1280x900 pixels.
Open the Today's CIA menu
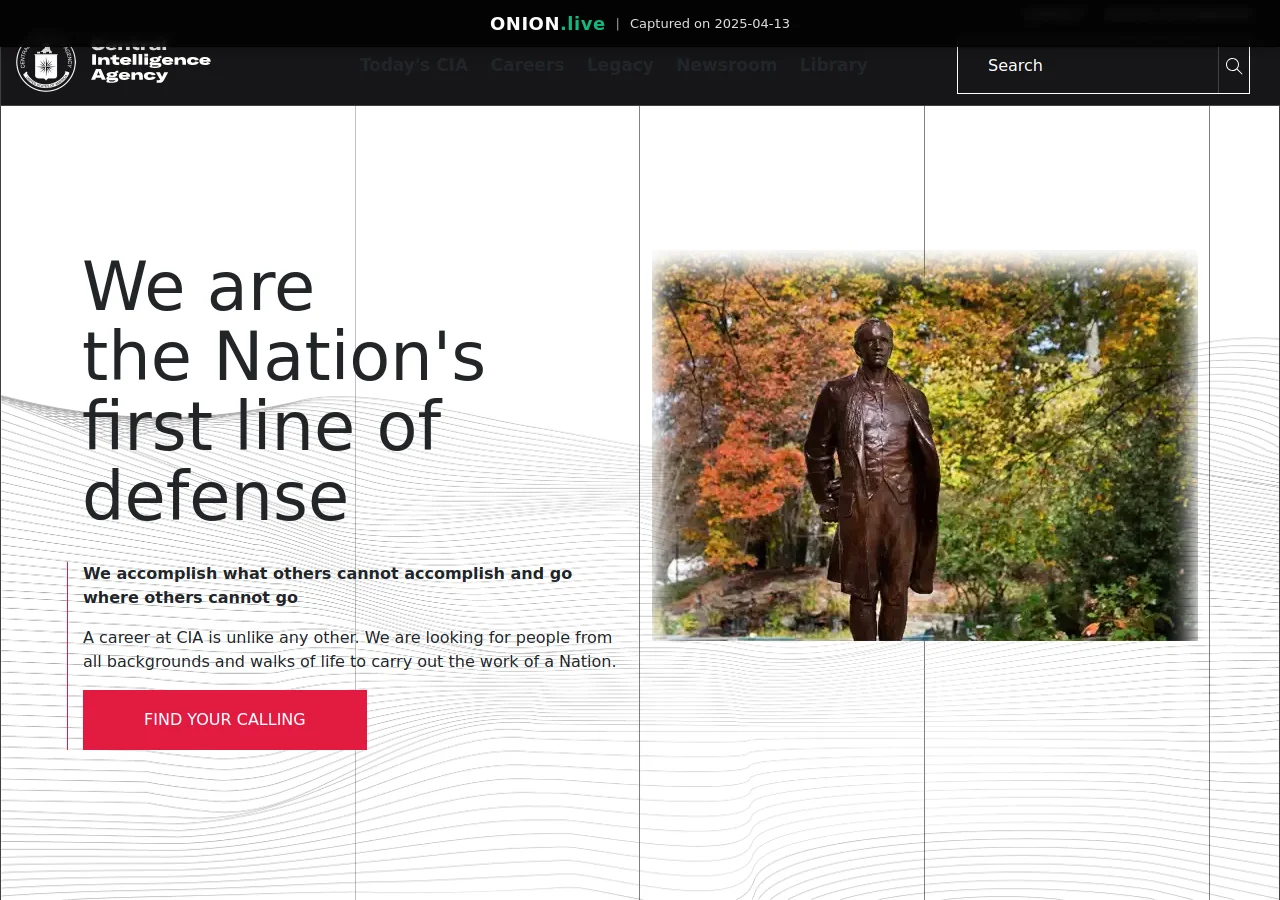(x=414, y=65)
